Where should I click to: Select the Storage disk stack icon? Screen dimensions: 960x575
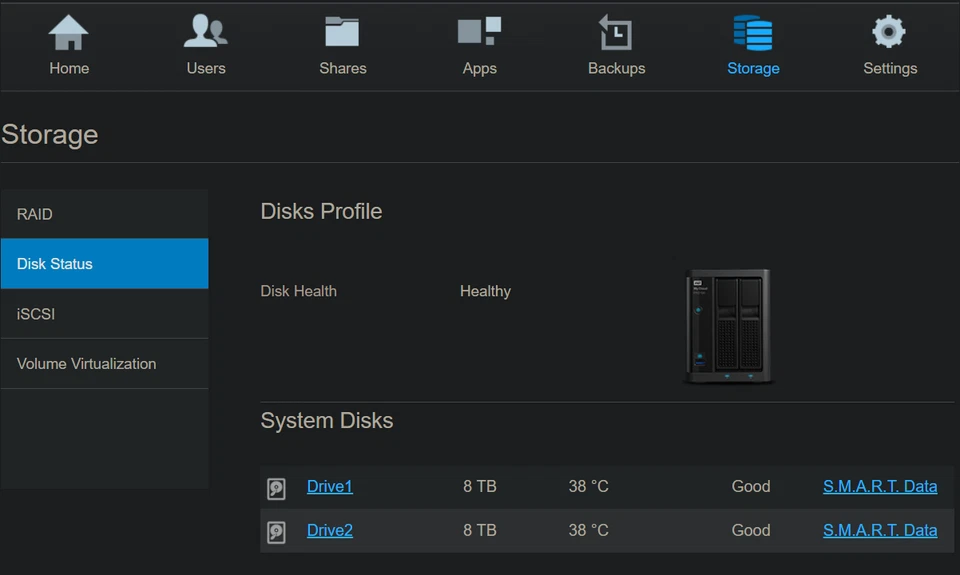coord(753,32)
